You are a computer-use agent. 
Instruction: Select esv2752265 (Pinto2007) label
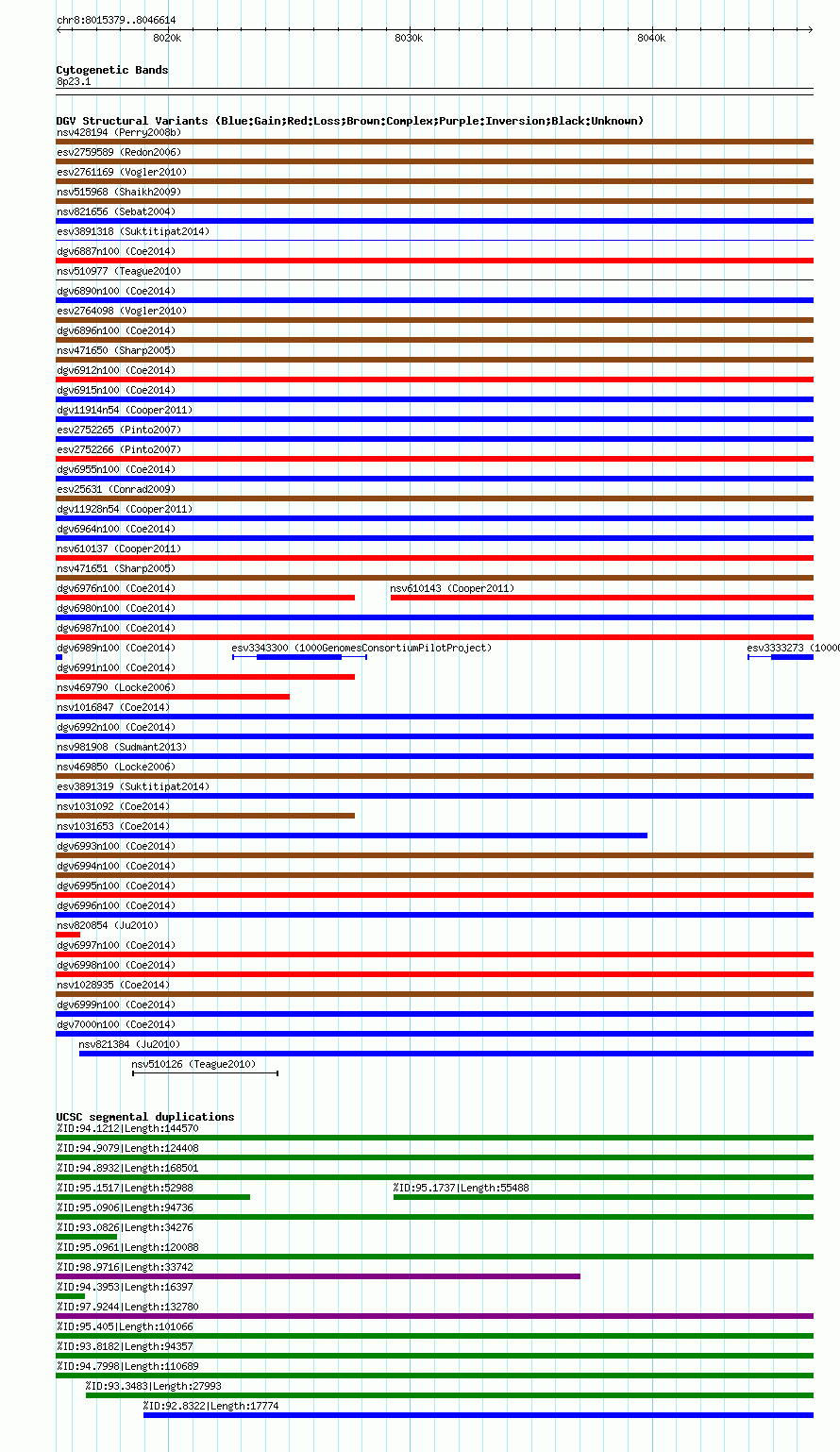119,430
